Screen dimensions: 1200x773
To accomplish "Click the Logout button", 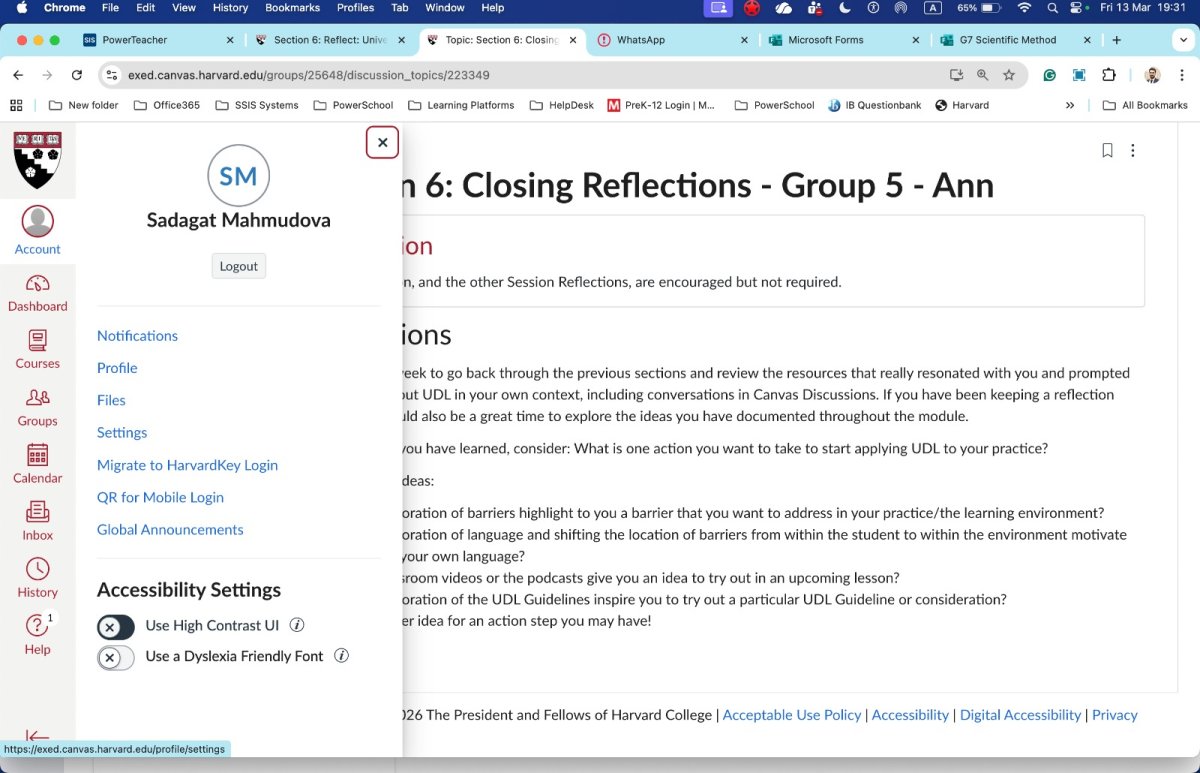I will (x=239, y=266).
